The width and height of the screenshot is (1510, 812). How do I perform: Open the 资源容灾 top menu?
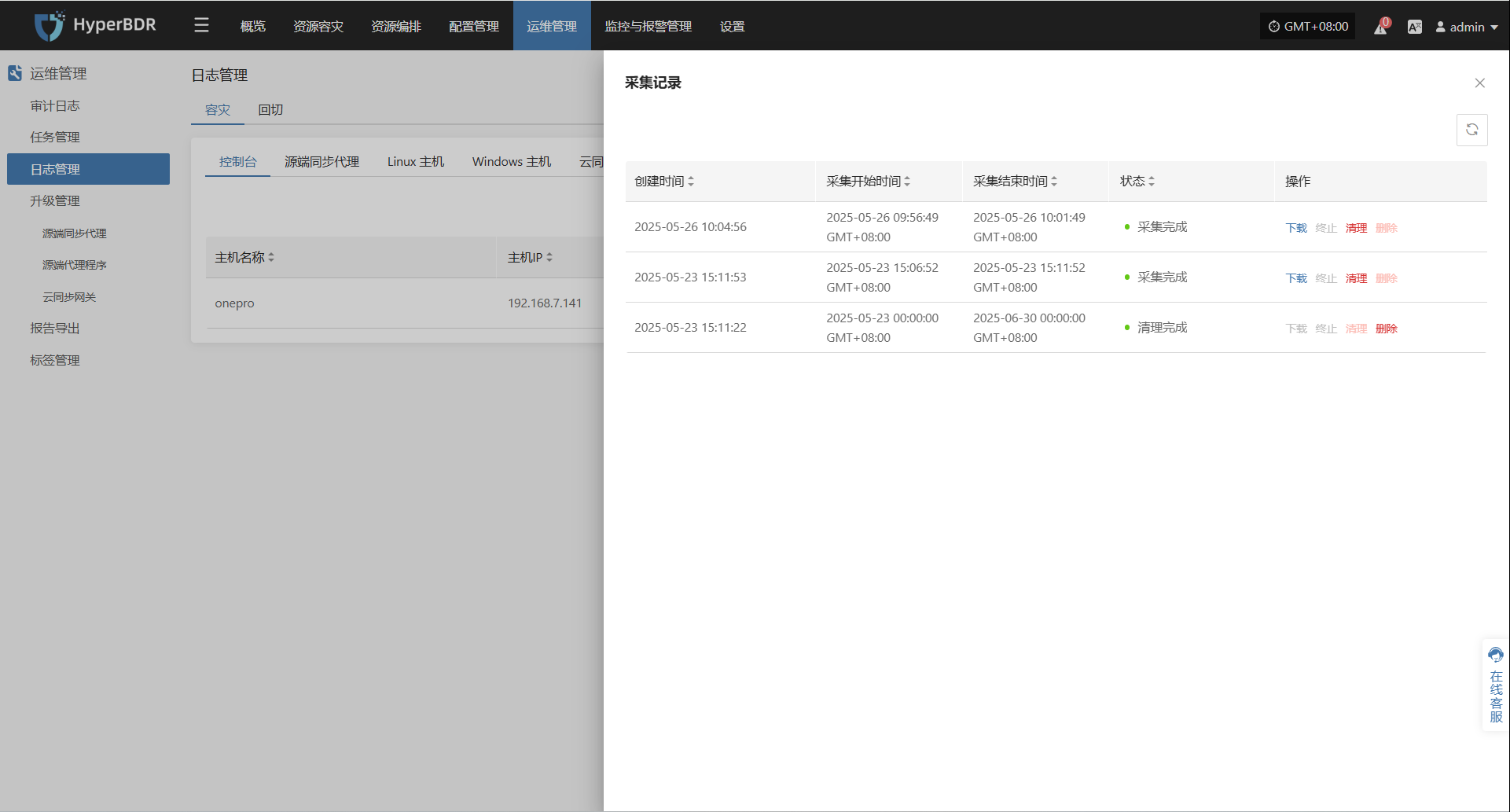pyautogui.click(x=318, y=26)
